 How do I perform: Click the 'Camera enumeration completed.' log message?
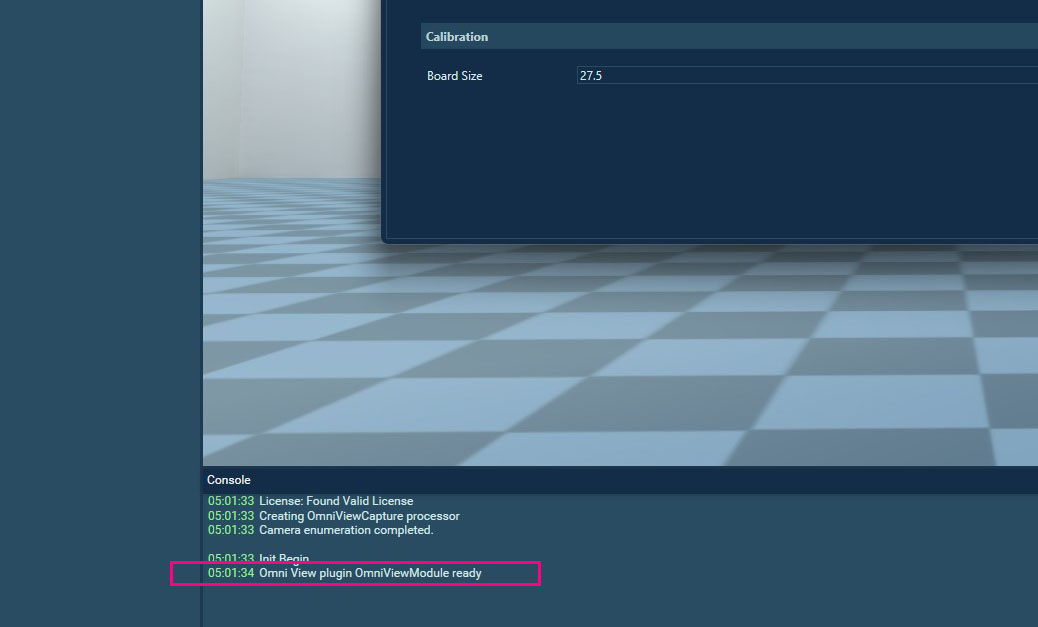tap(346, 530)
